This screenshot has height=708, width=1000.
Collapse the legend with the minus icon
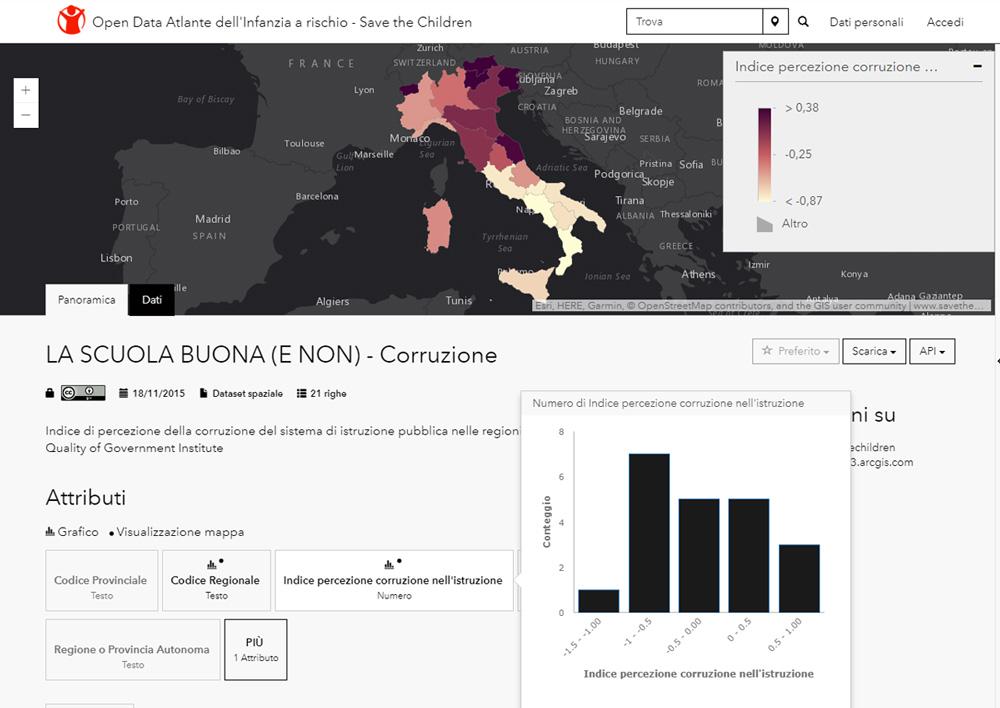coord(977,66)
